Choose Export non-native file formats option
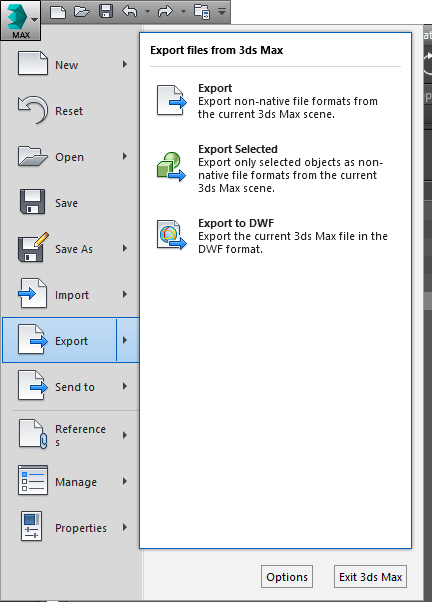 276,101
